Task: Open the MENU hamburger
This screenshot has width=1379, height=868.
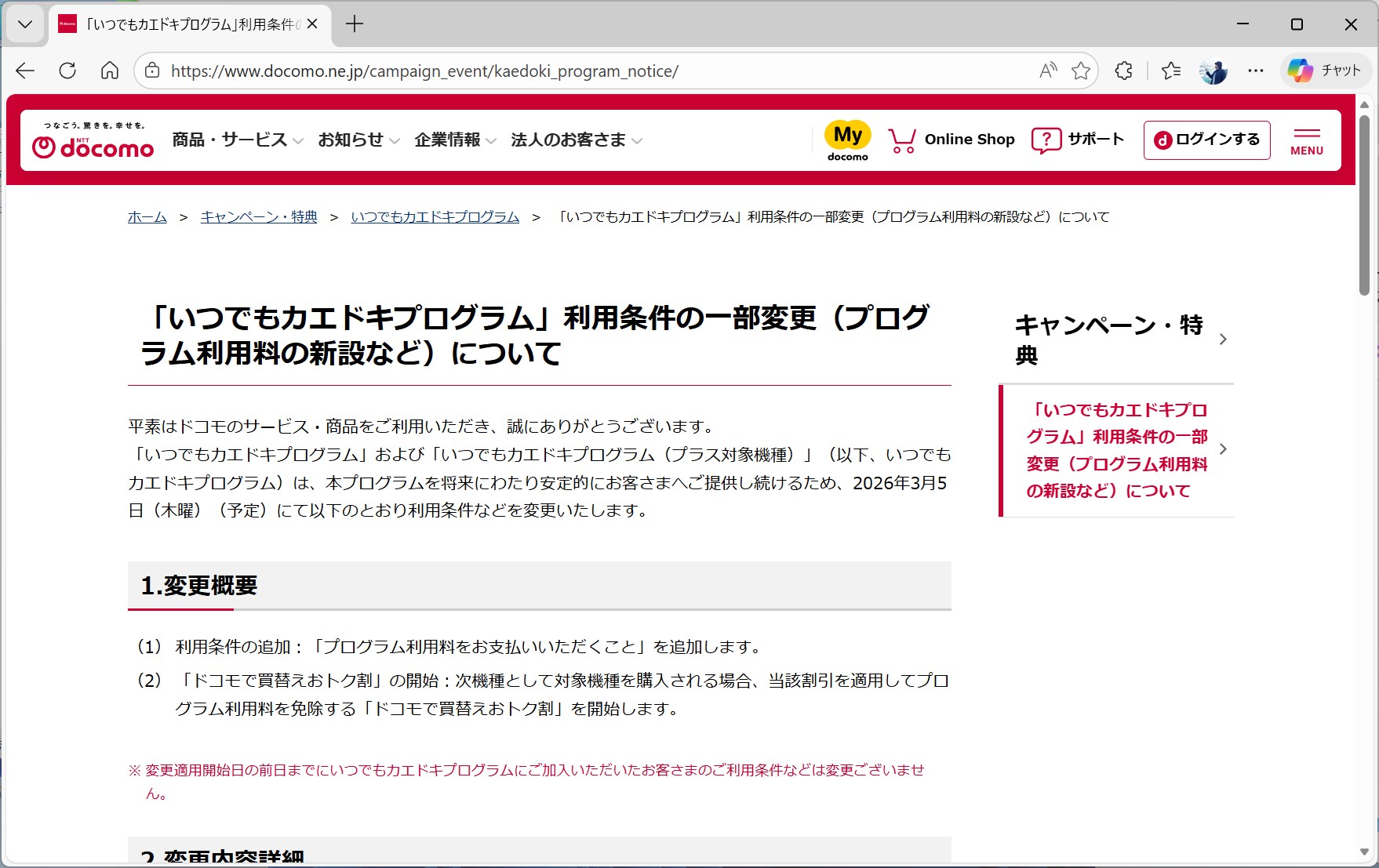Action: 1306,140
